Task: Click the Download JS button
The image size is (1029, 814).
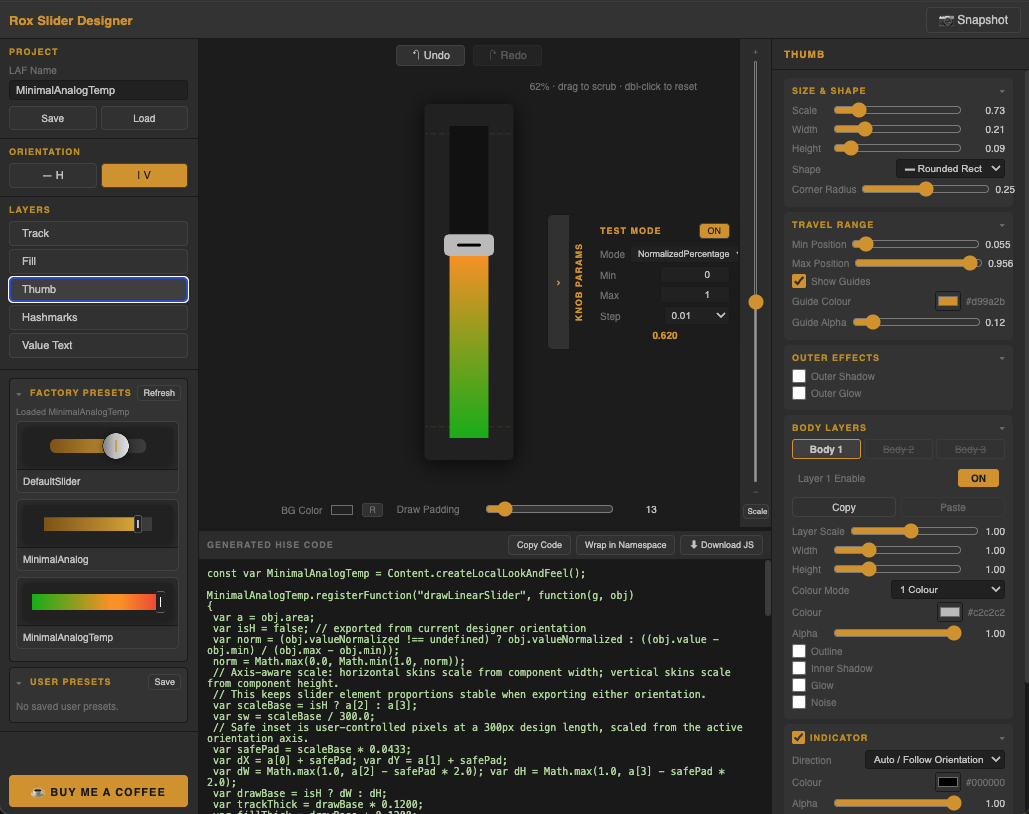Action: coord(721,545)
